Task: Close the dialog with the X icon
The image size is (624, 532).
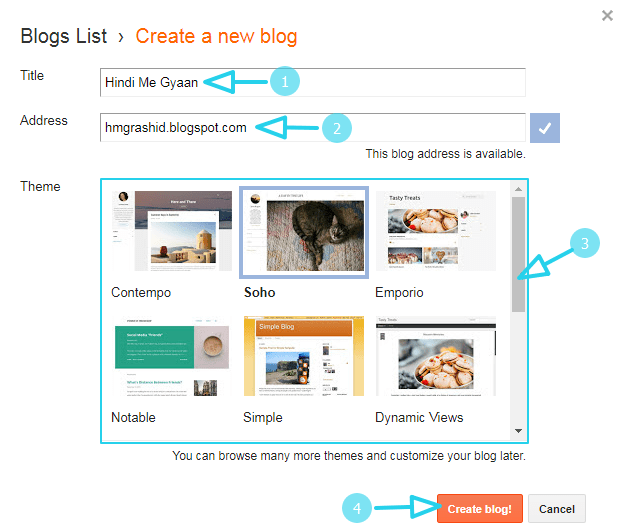Action: point(607,16)
